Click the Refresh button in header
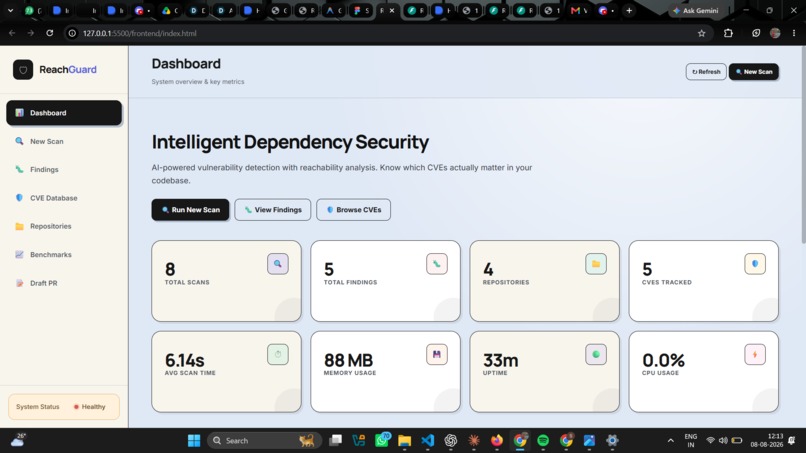This screenshot has height=453, width=806. point(706,71)
